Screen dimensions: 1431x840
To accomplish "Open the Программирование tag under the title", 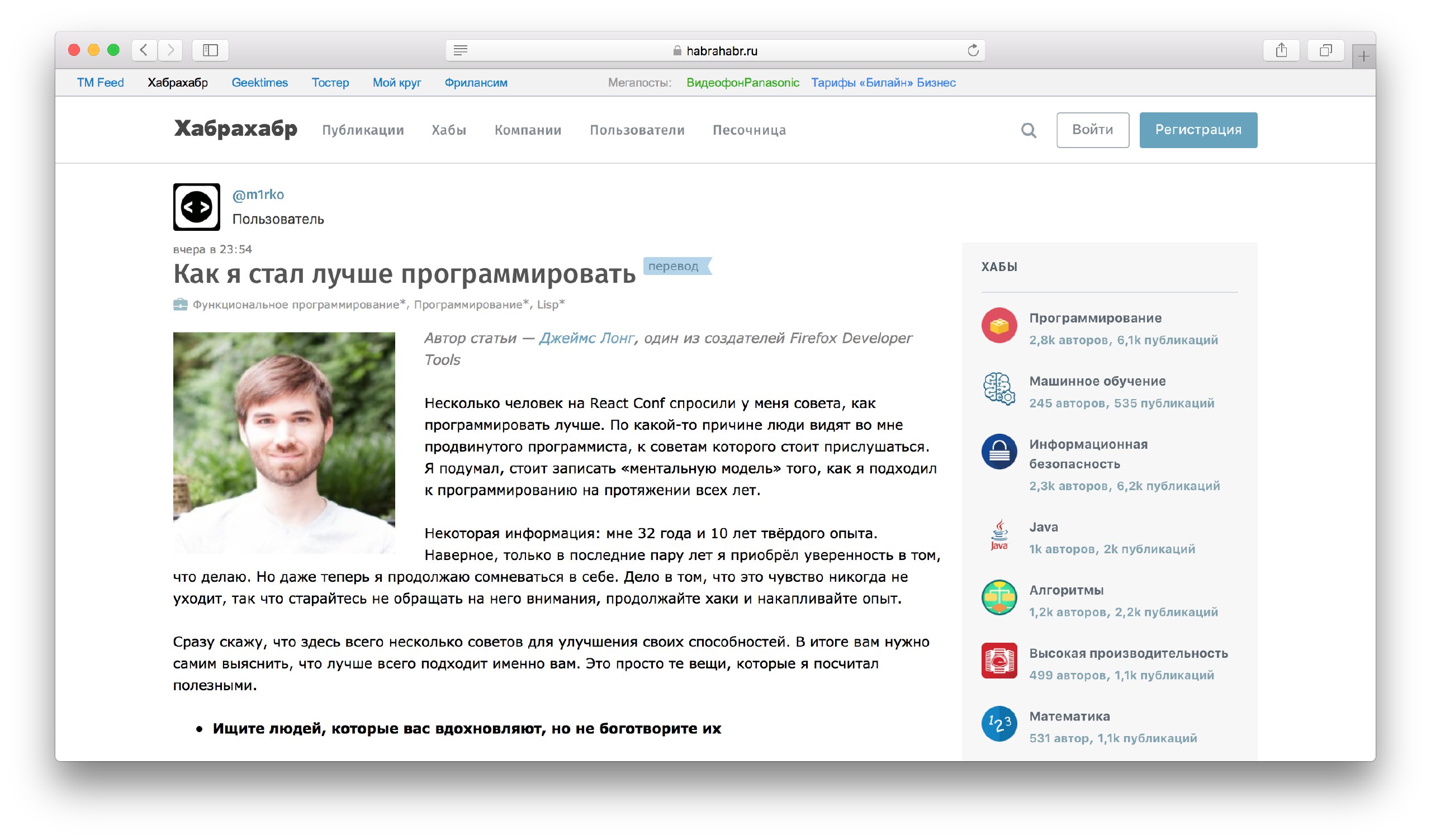I will point(471,305).
